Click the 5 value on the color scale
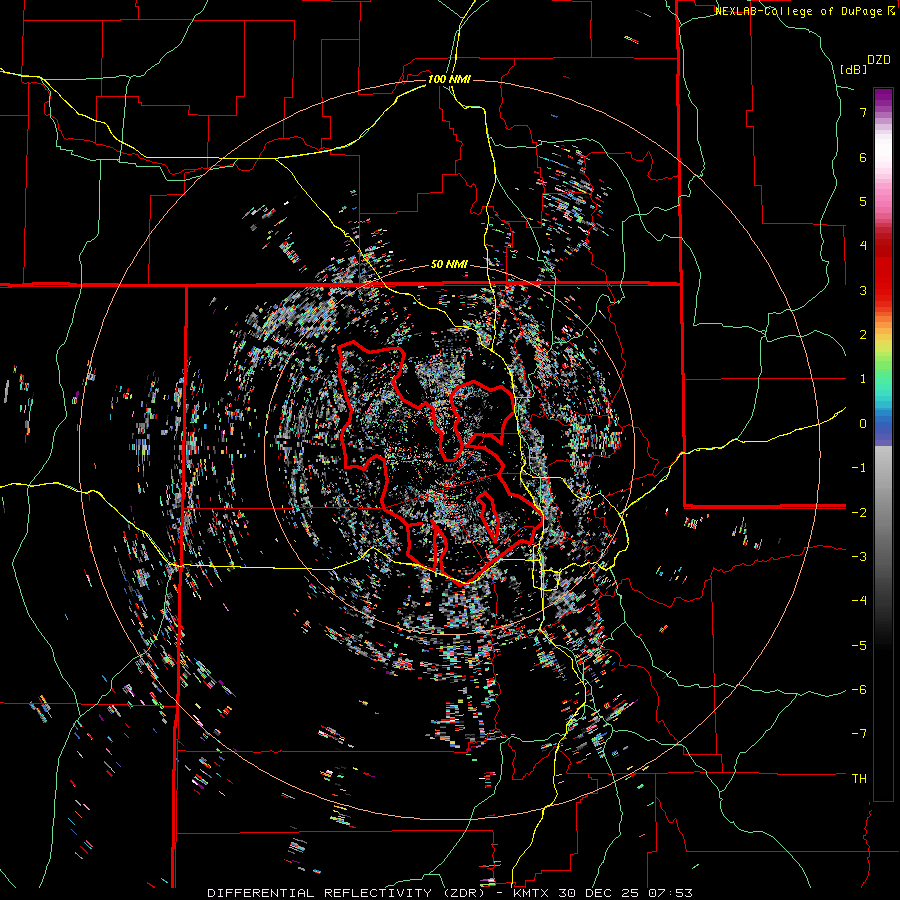The image size is (900, 900). [863, 201]
